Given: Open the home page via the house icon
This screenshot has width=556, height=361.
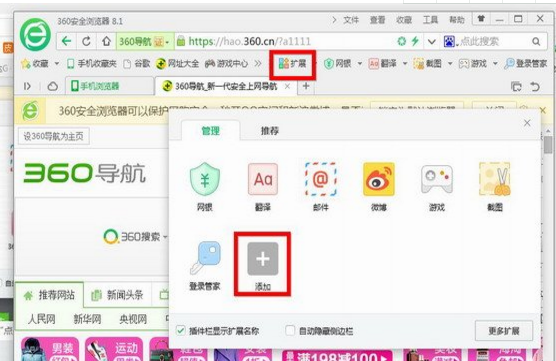Looking at the screenshot, I should (106, 41).
